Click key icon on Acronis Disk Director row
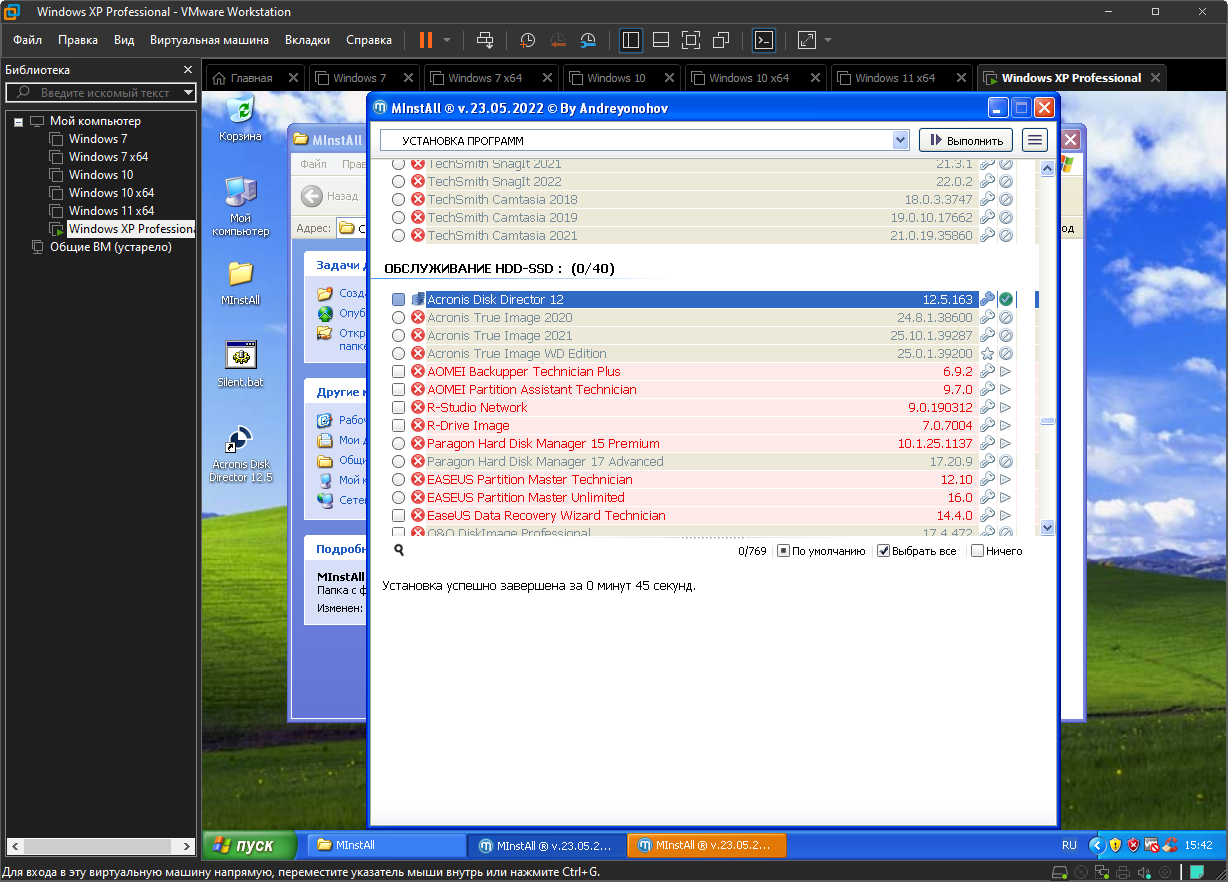The image size is (1228, 882). pos(987,299)
